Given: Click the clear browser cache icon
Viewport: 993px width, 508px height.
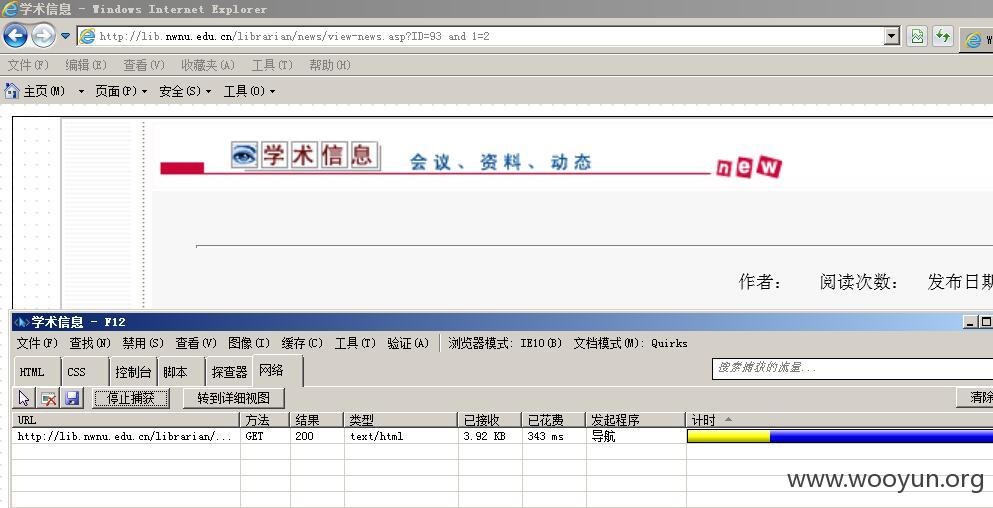Looking at the screenshot, I should pyautogui.click(x=48, y=398).
